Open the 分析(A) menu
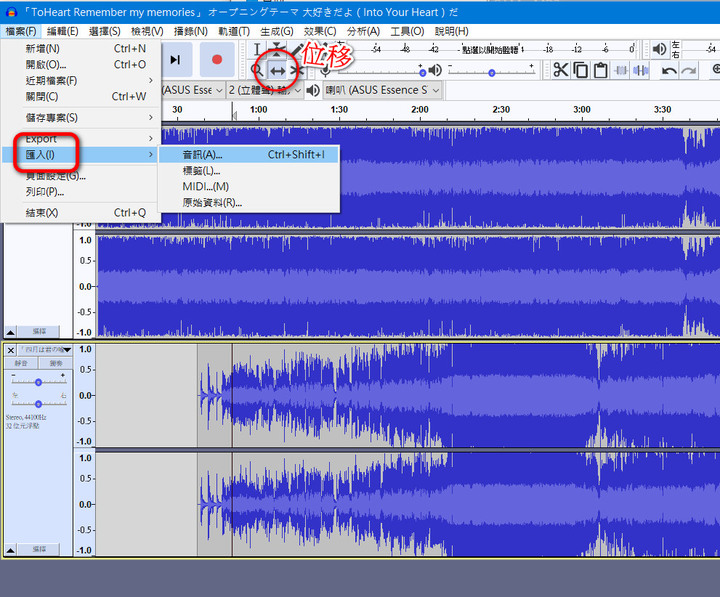The width and height of the screenshot is (720, 597). [x=363, y=31]
